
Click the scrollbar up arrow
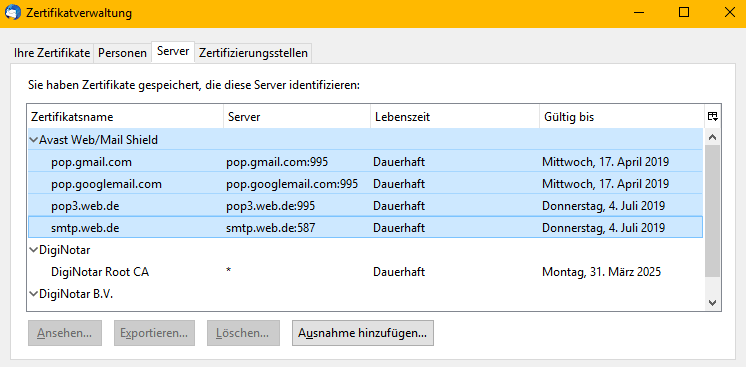coord(712,137)
